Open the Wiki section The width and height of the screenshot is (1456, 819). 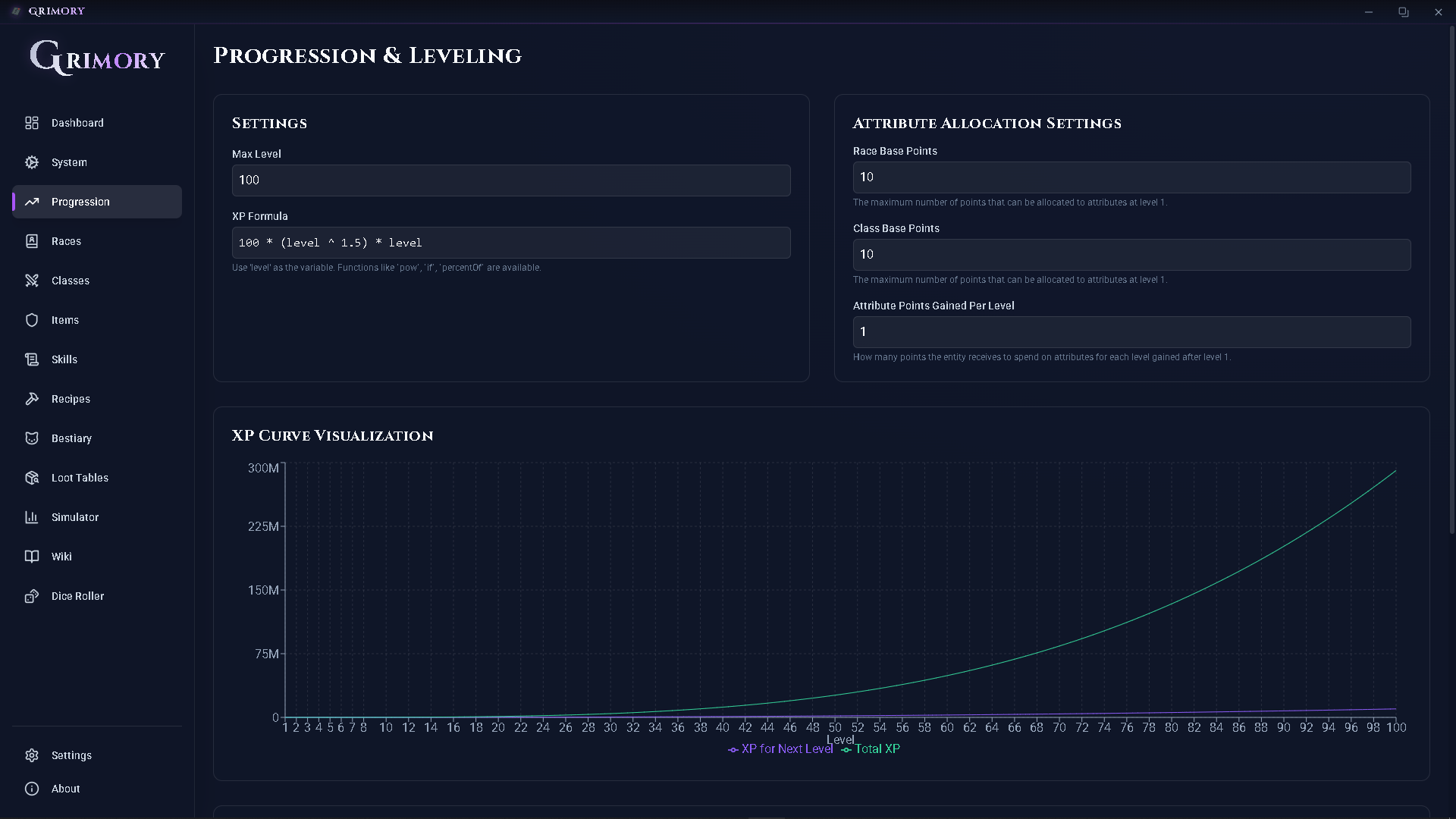coord(61,557)
